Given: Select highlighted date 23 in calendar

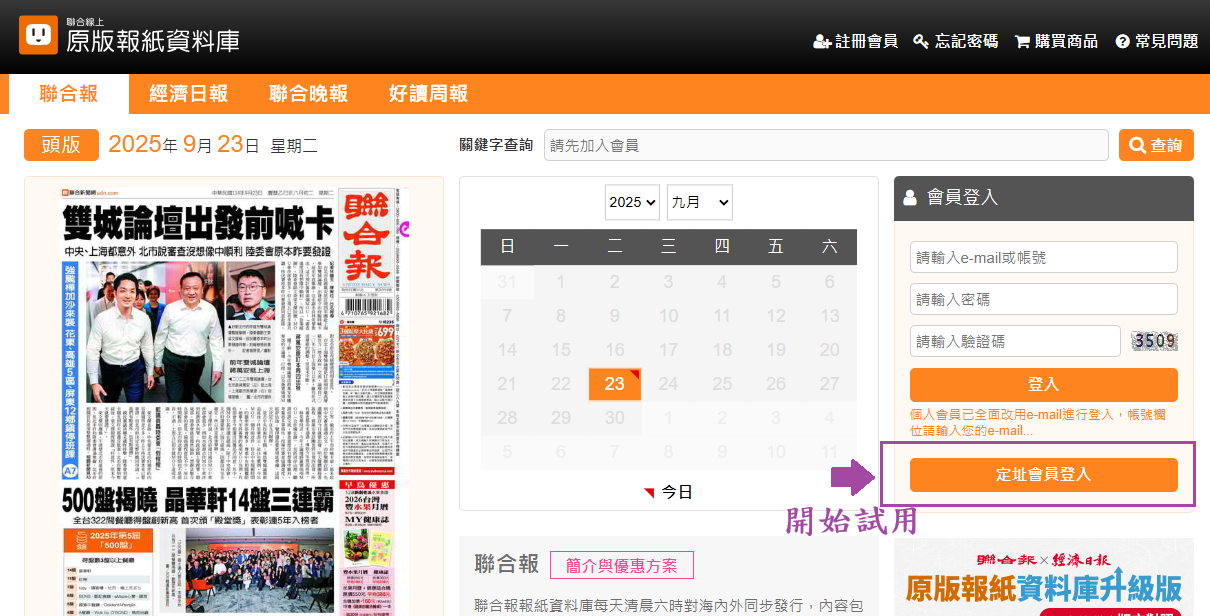Looking at the screenshot, I should 615,384.
